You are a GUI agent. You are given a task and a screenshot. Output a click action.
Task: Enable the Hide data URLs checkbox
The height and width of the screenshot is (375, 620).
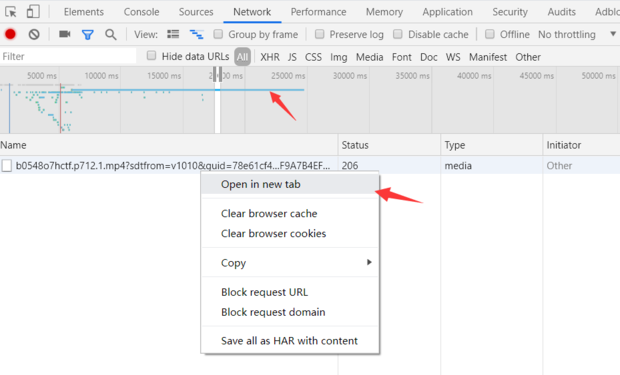[x=151, y=55]
